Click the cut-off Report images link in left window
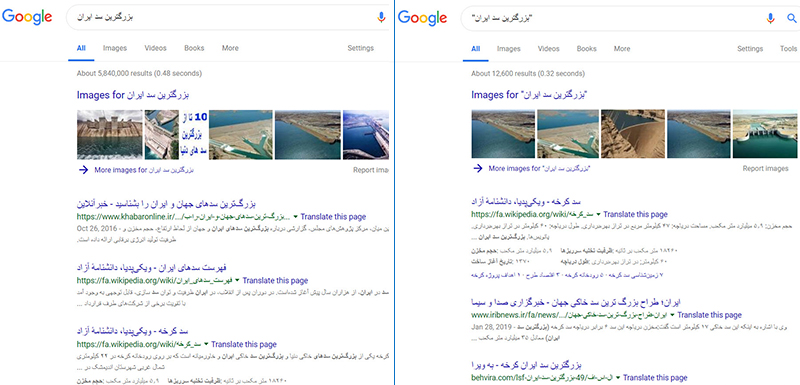Viewport: 800px width, 385px height. tap(371, 170)
